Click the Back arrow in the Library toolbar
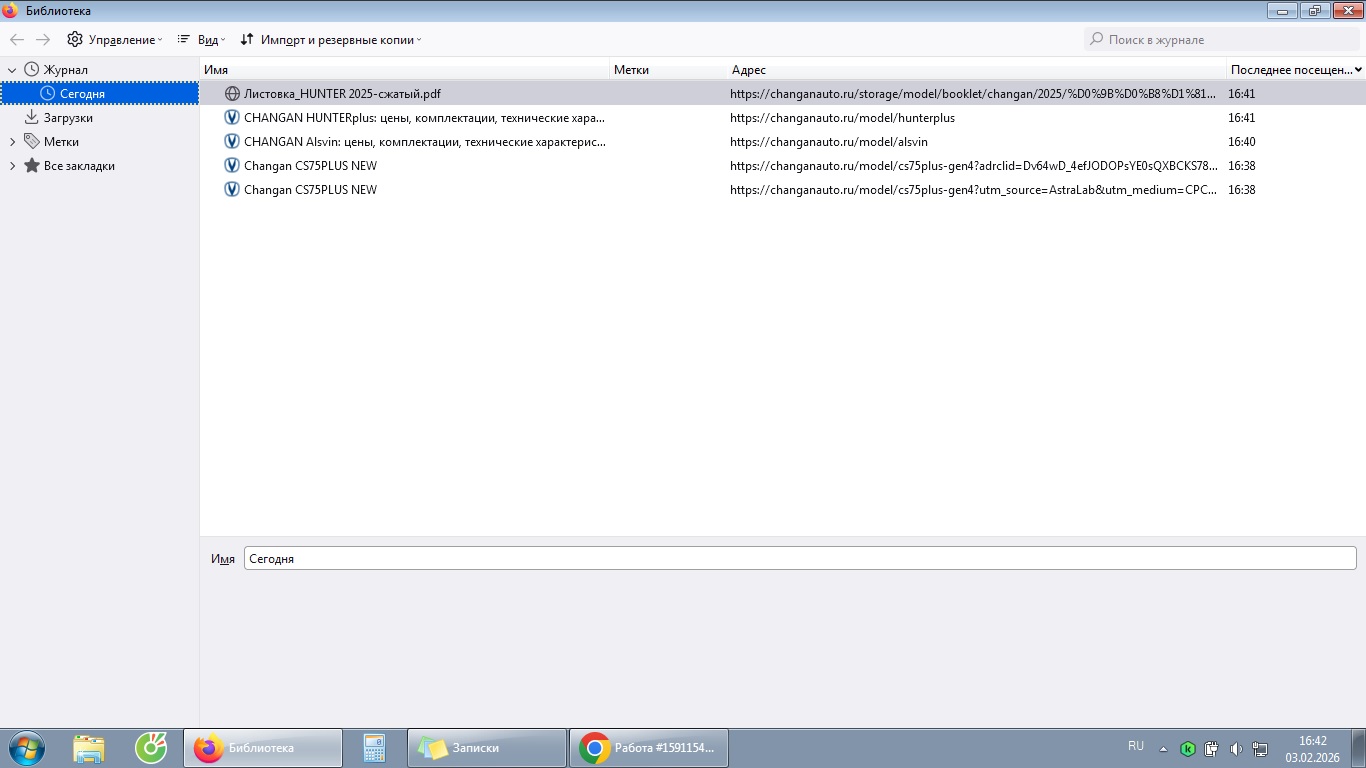The image size is (1366, 768). (17, 40)
